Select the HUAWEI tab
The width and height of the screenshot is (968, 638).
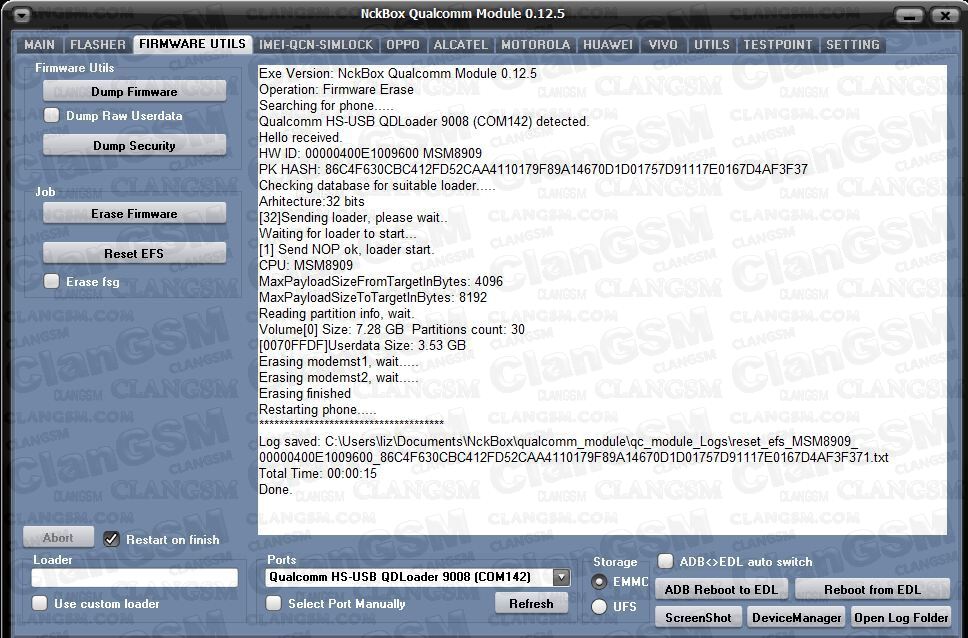click(608, 45)
